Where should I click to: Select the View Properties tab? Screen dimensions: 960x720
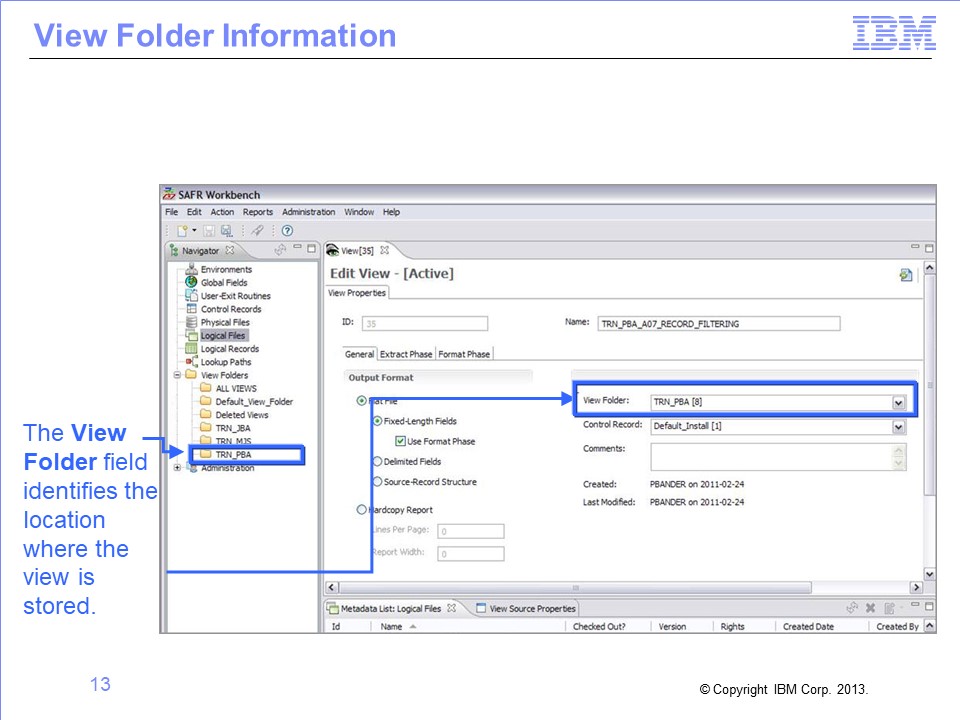(357, 293)
